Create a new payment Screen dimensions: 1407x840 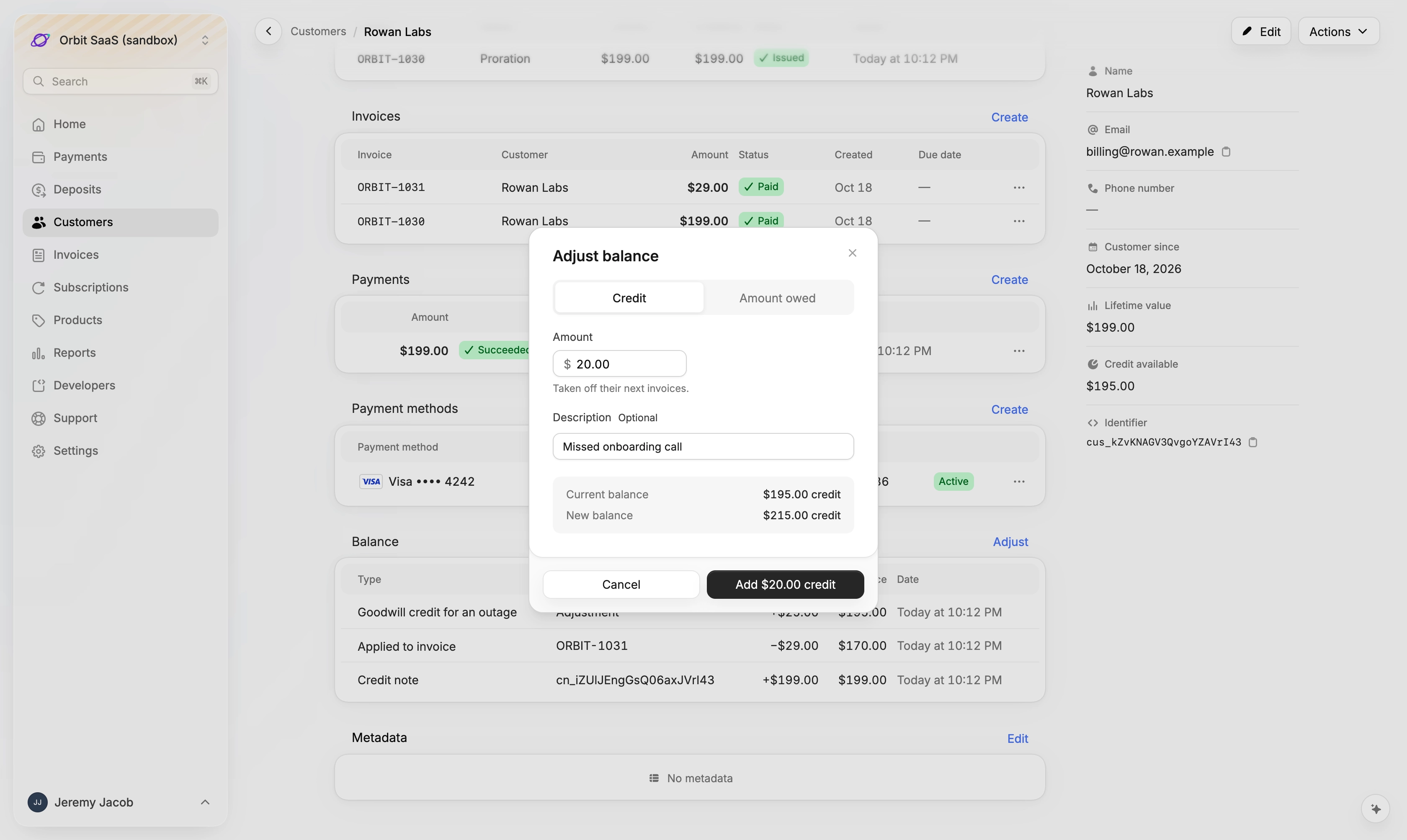pos(1009,280)
